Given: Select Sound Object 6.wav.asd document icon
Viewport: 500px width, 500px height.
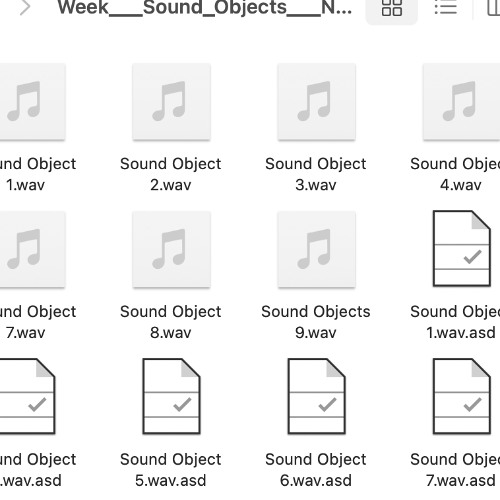Looking at the screenshot, I should 317,396.
